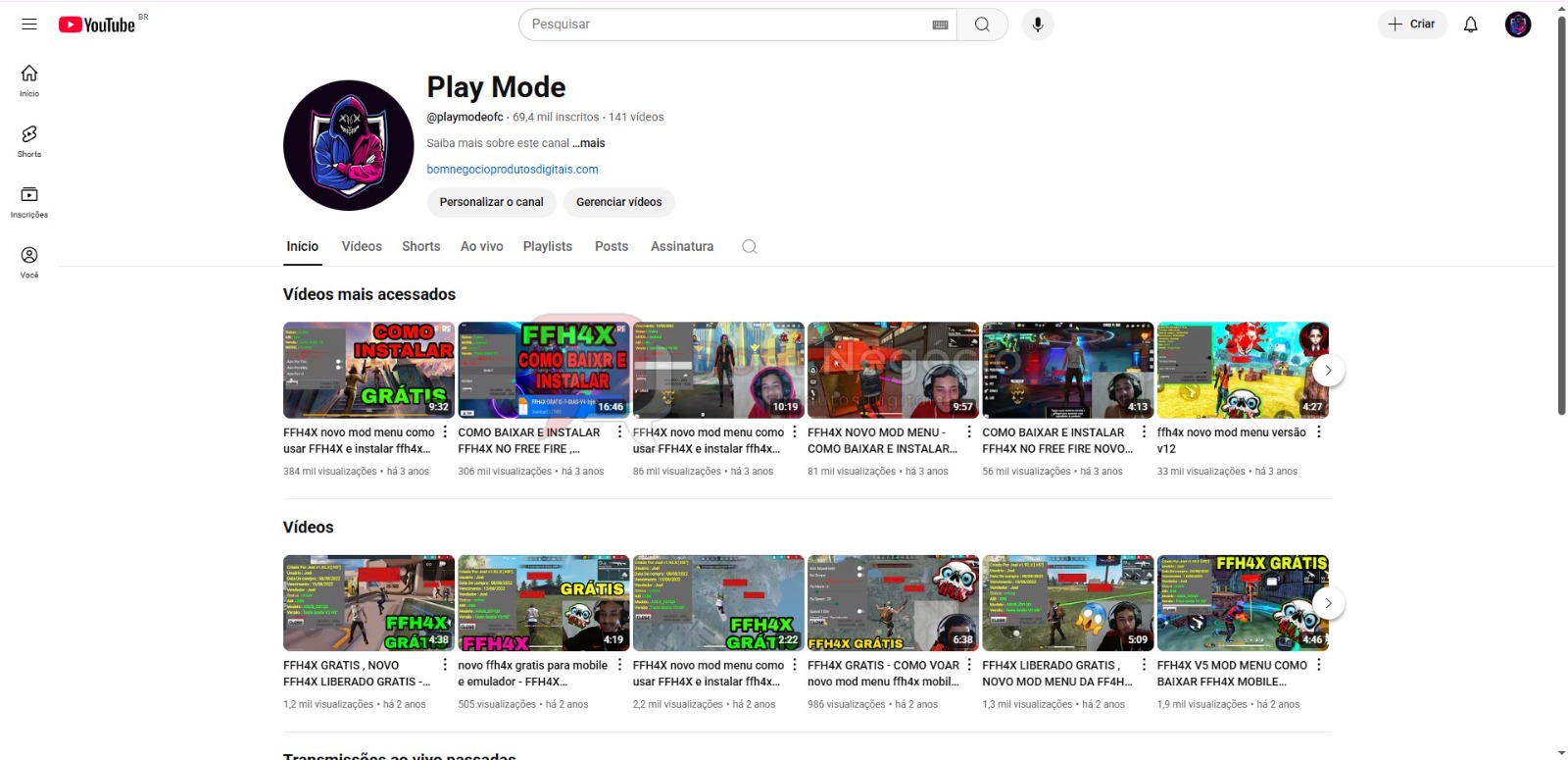Screen dimensions: 1568x760
Task: Open the hamburger guide menu
Action: [x=29, y=25]
